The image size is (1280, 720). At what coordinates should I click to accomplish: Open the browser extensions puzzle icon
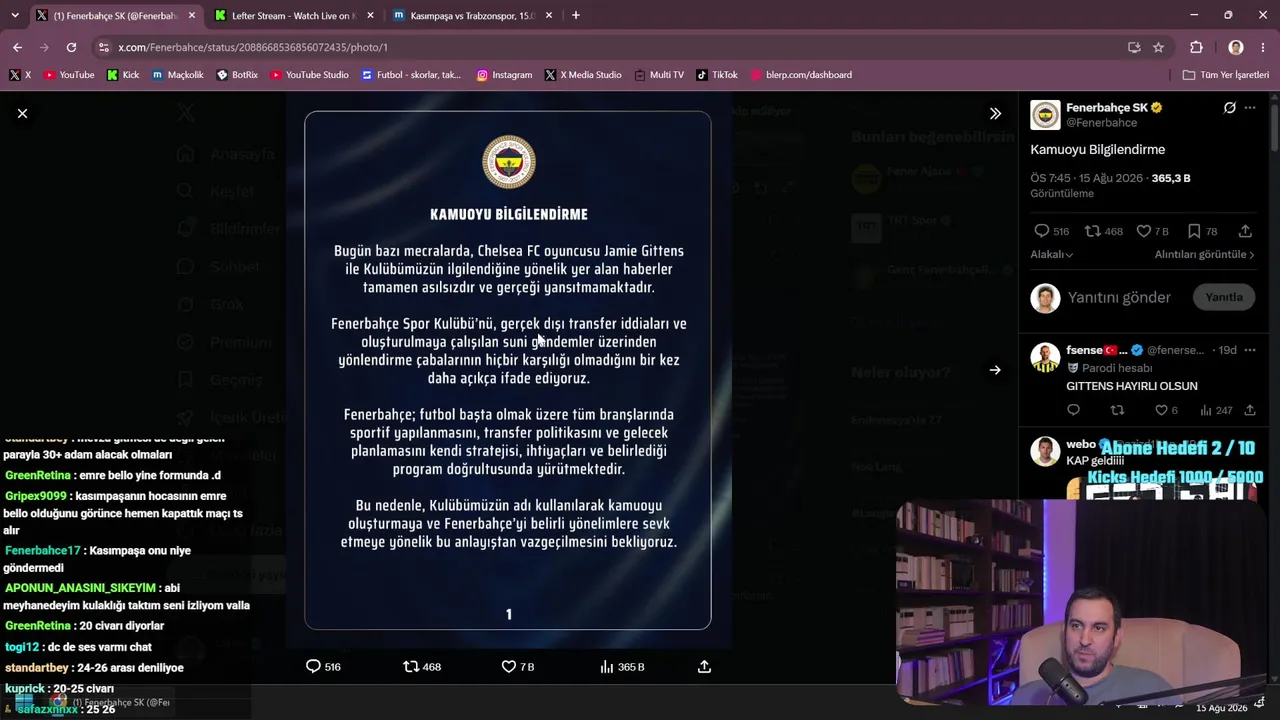1196,47
